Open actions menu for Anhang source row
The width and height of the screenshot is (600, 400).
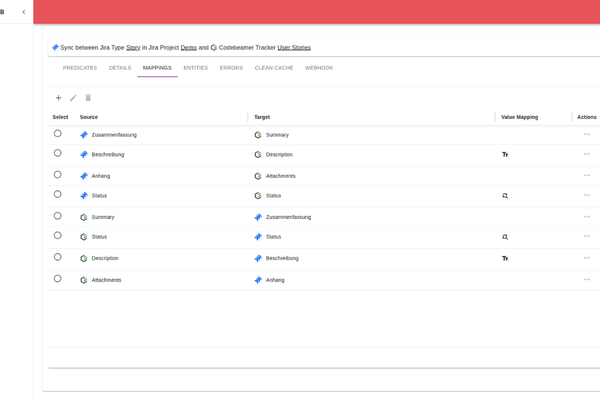(587, 175)
